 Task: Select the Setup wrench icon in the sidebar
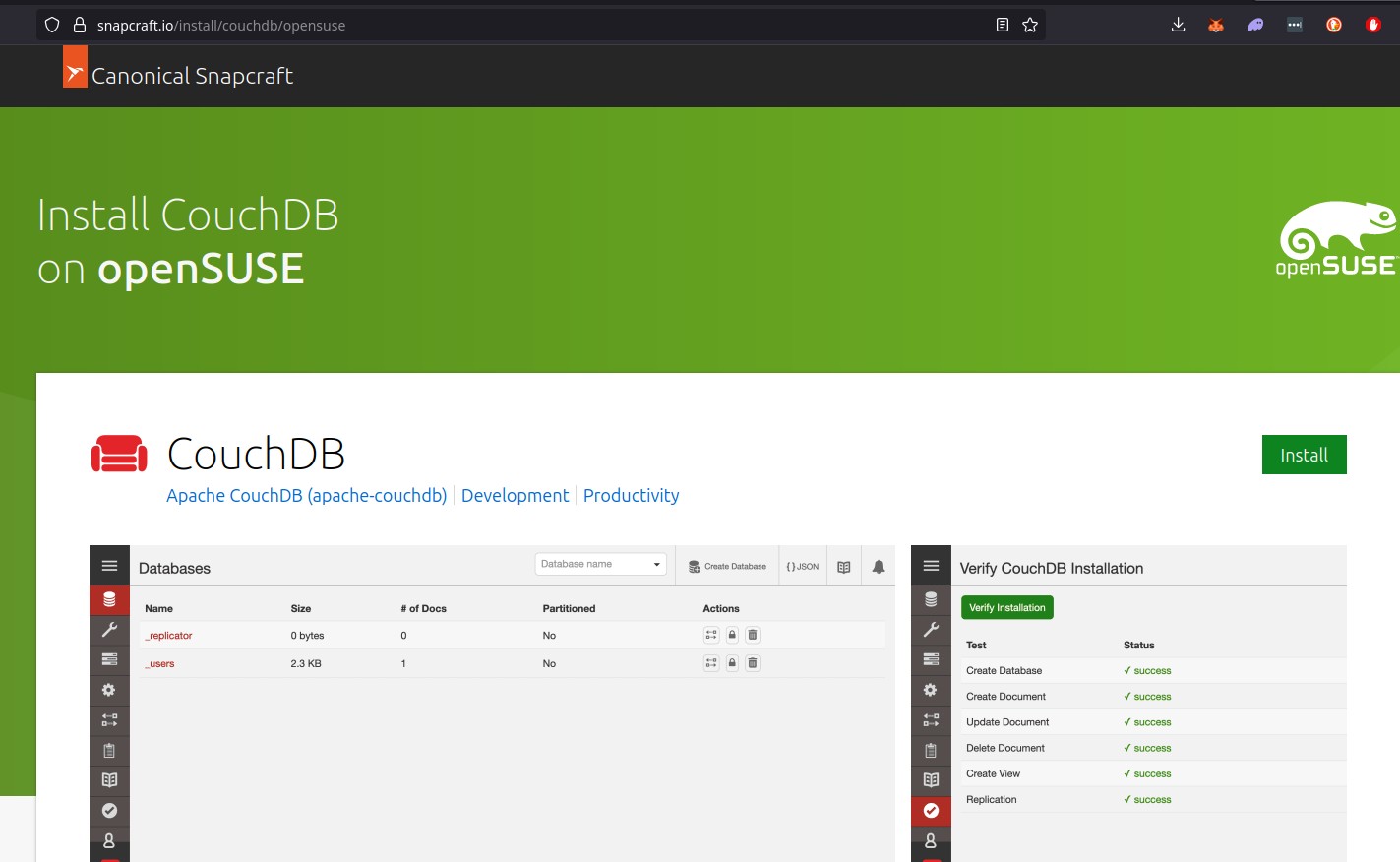click(109, 630)
